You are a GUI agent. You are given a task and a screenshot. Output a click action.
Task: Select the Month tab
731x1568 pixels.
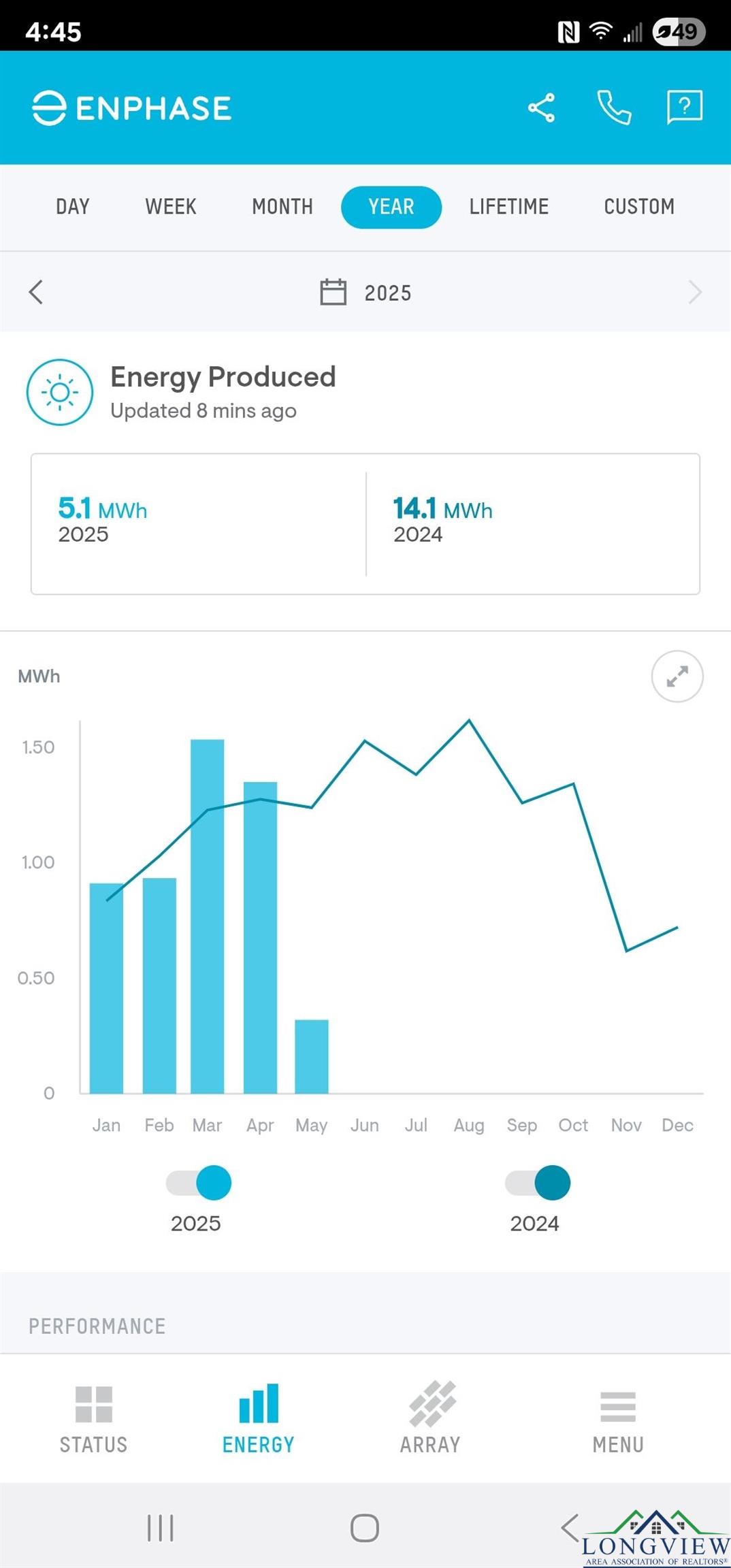click(282, 207)
